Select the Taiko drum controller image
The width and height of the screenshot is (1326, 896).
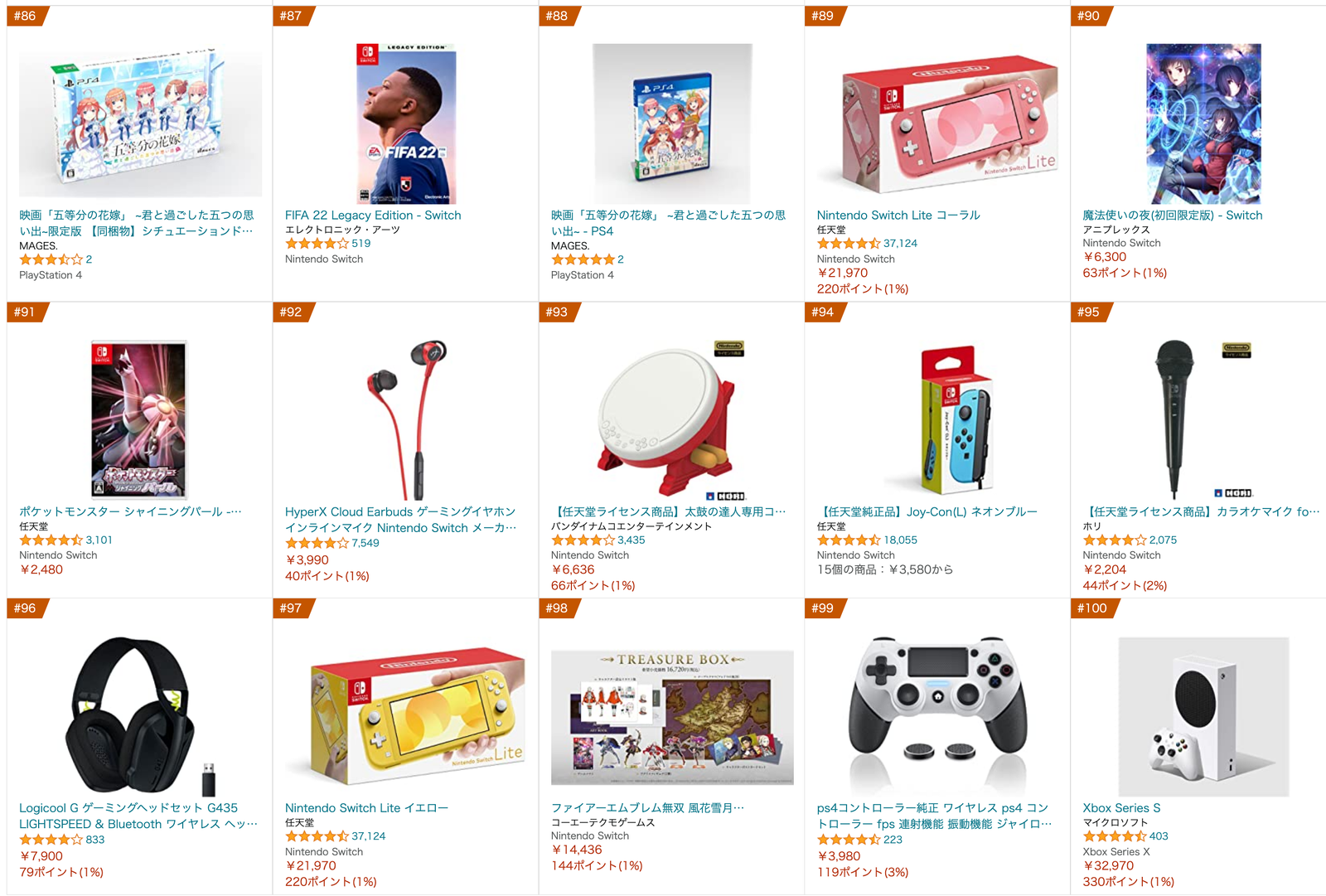tap(672, 419)
